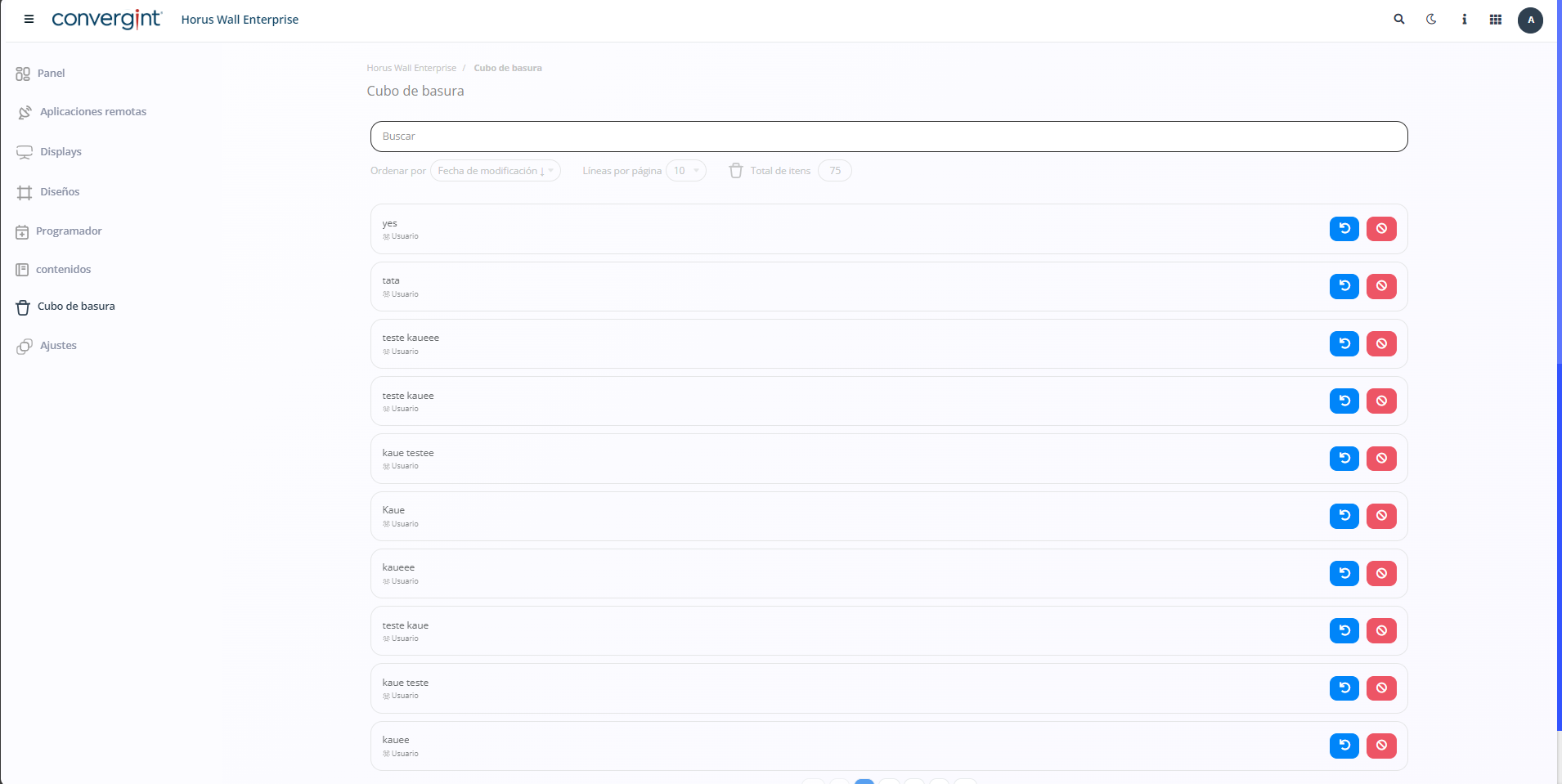Click the convergint logo
The width and height of the screenshot is (1562, 784).
click(106, 19)
